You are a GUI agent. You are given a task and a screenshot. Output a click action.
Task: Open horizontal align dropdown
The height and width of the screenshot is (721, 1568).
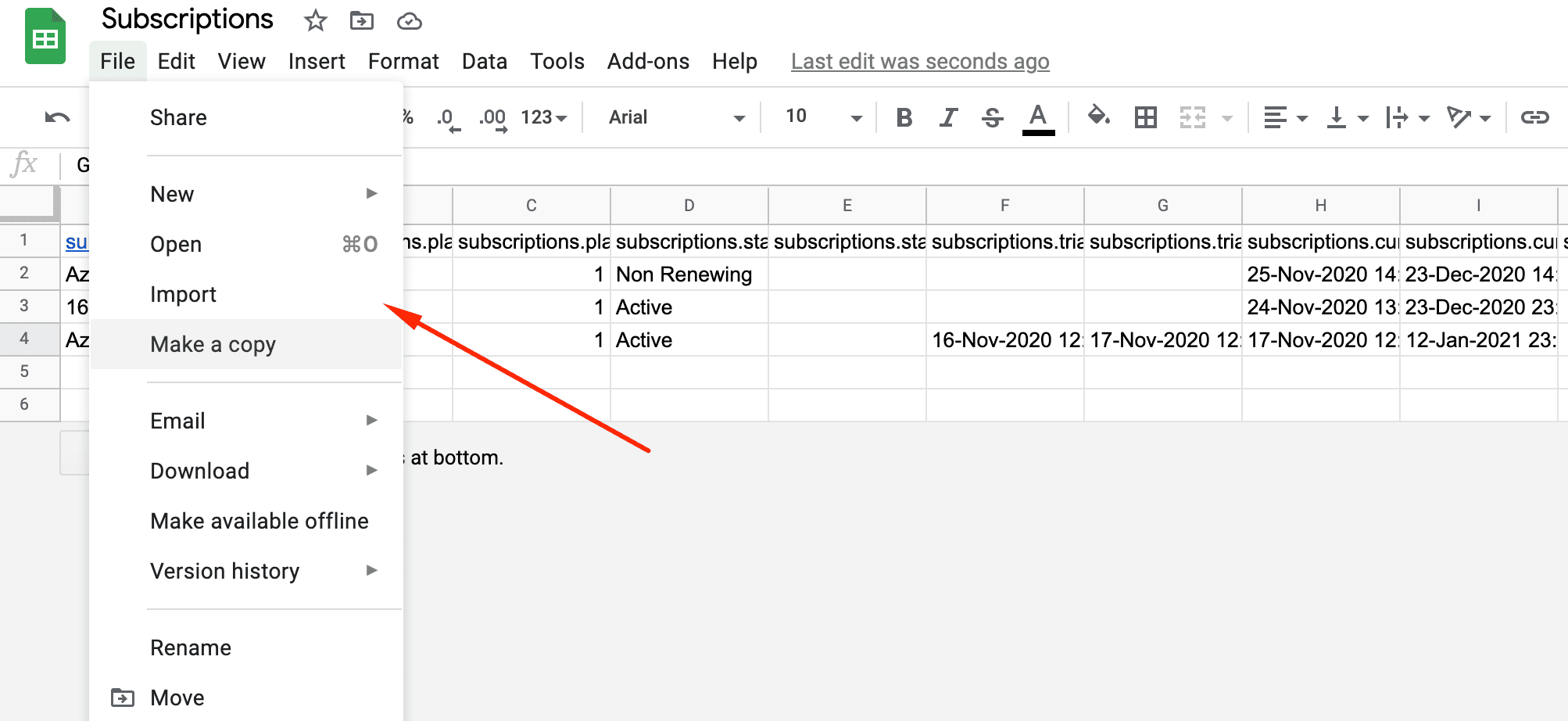tap(1285, 117)
